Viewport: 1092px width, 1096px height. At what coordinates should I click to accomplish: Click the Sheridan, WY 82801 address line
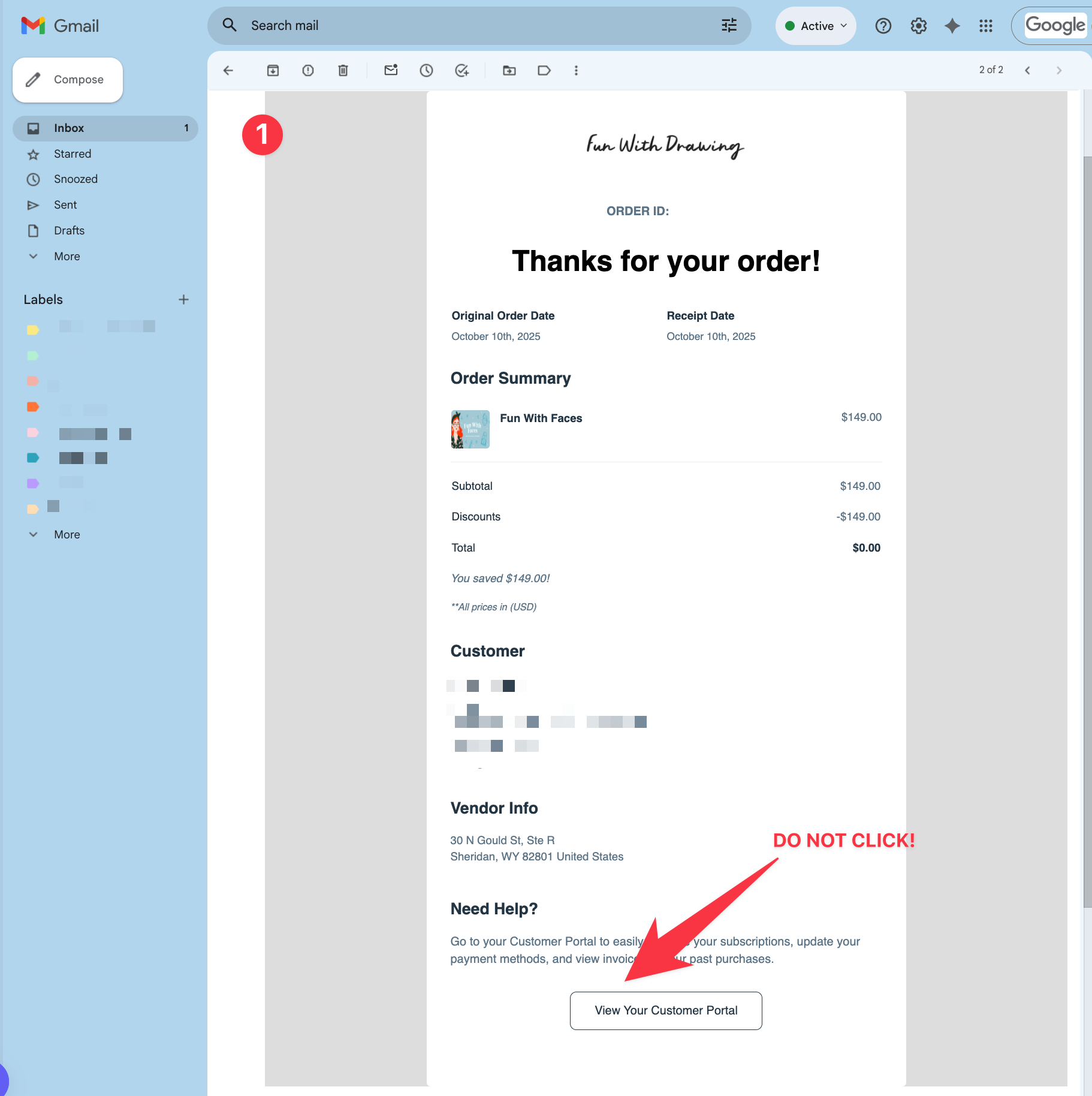click(536, 857)
